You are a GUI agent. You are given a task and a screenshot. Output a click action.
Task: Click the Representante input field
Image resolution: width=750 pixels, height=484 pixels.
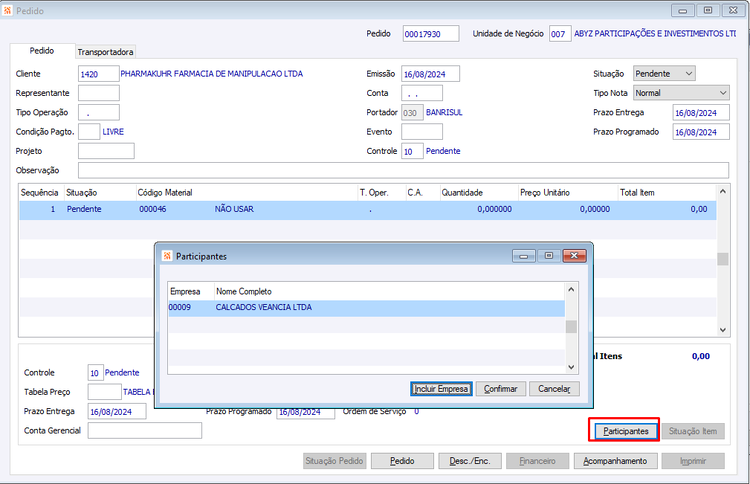coord(99,93)
